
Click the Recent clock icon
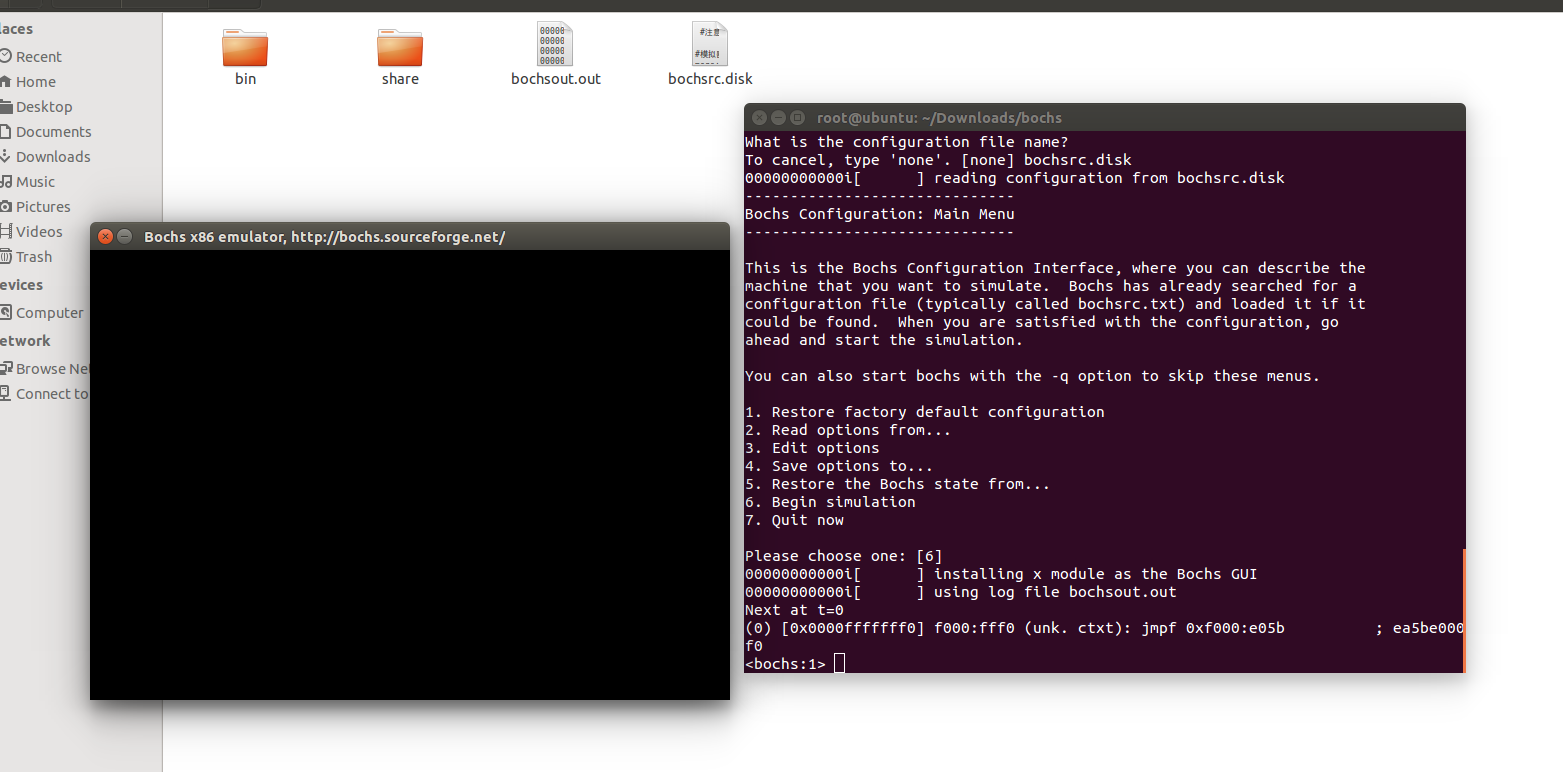tap(5, 57)
